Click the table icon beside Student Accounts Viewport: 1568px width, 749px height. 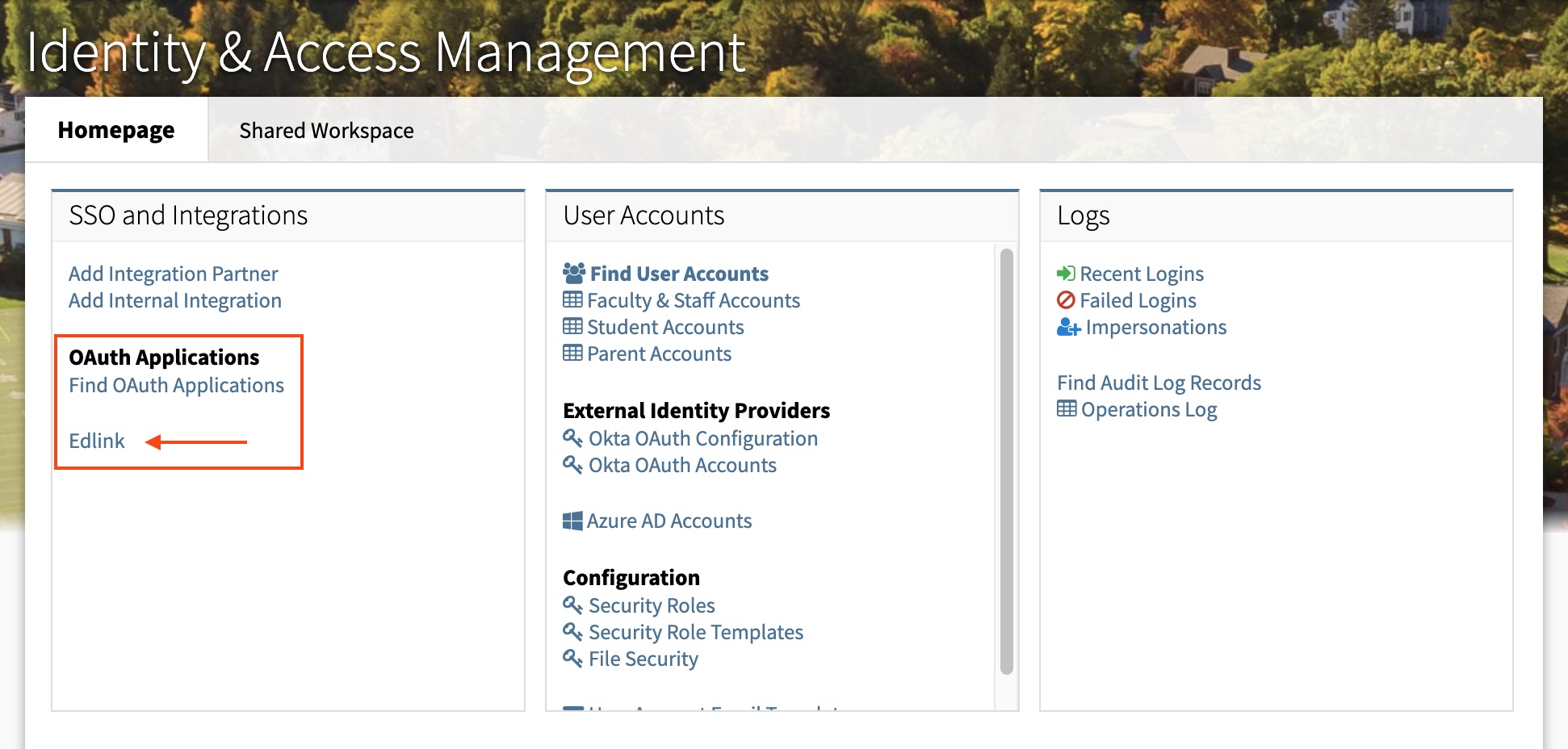click(x=572, y=327)
